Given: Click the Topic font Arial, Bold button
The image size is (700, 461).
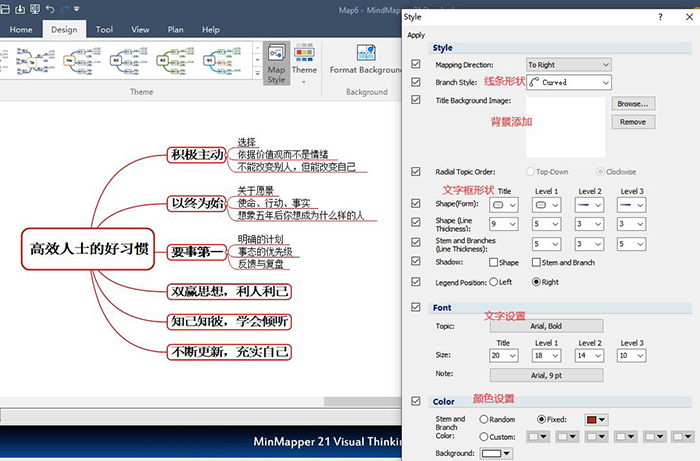Looking at the screenshot, I should click(546, 326).
